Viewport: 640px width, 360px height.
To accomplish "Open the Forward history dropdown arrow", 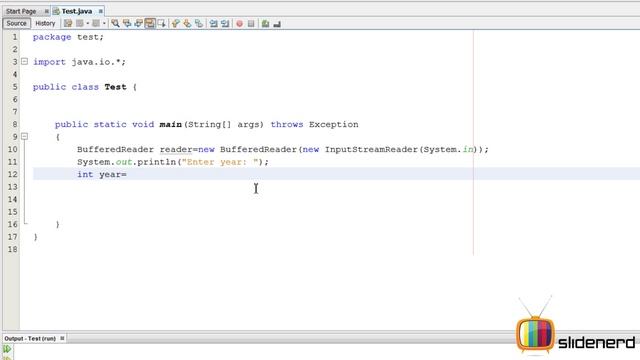I will (104, 24).
